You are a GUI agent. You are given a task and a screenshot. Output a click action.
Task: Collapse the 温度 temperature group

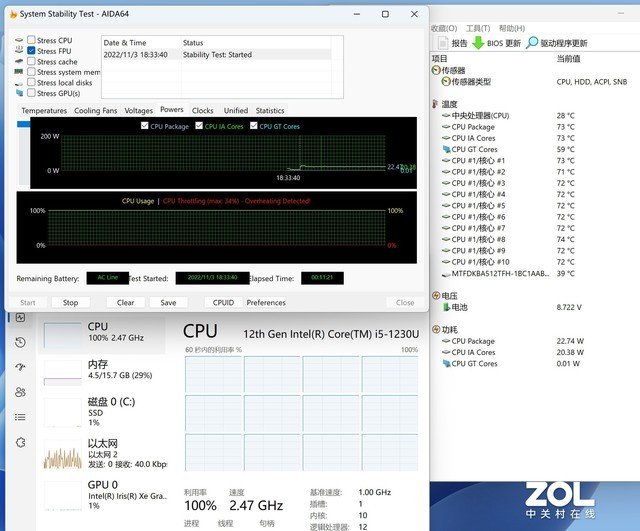pos(436,104)
